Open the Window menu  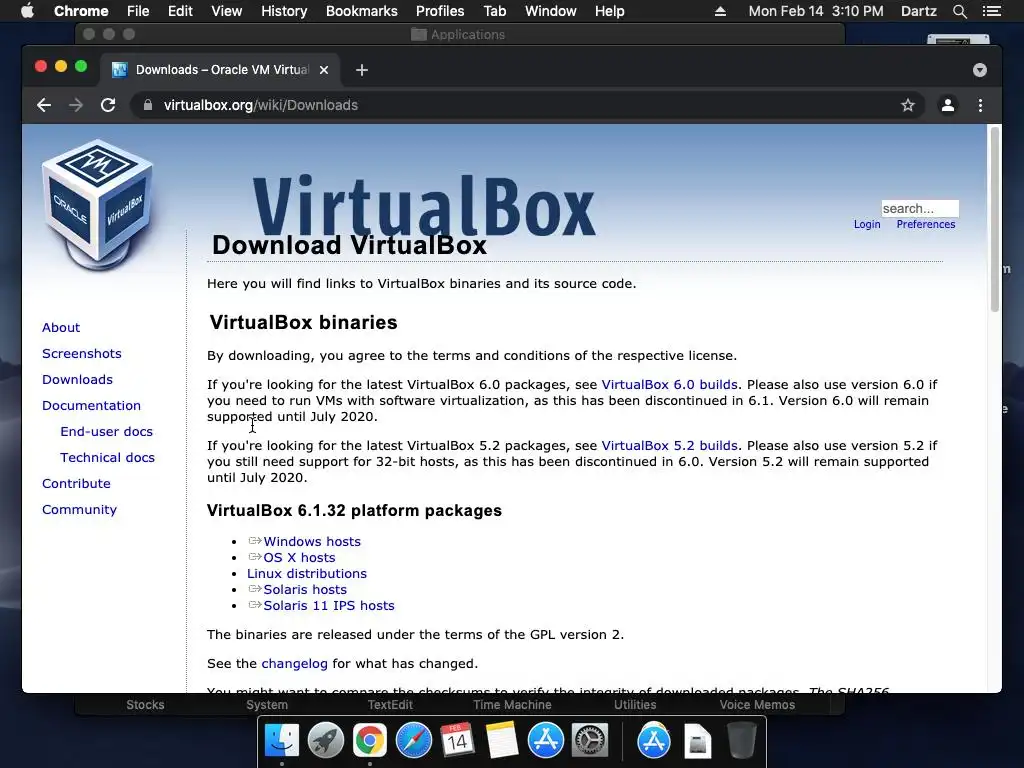click(551, 11)
